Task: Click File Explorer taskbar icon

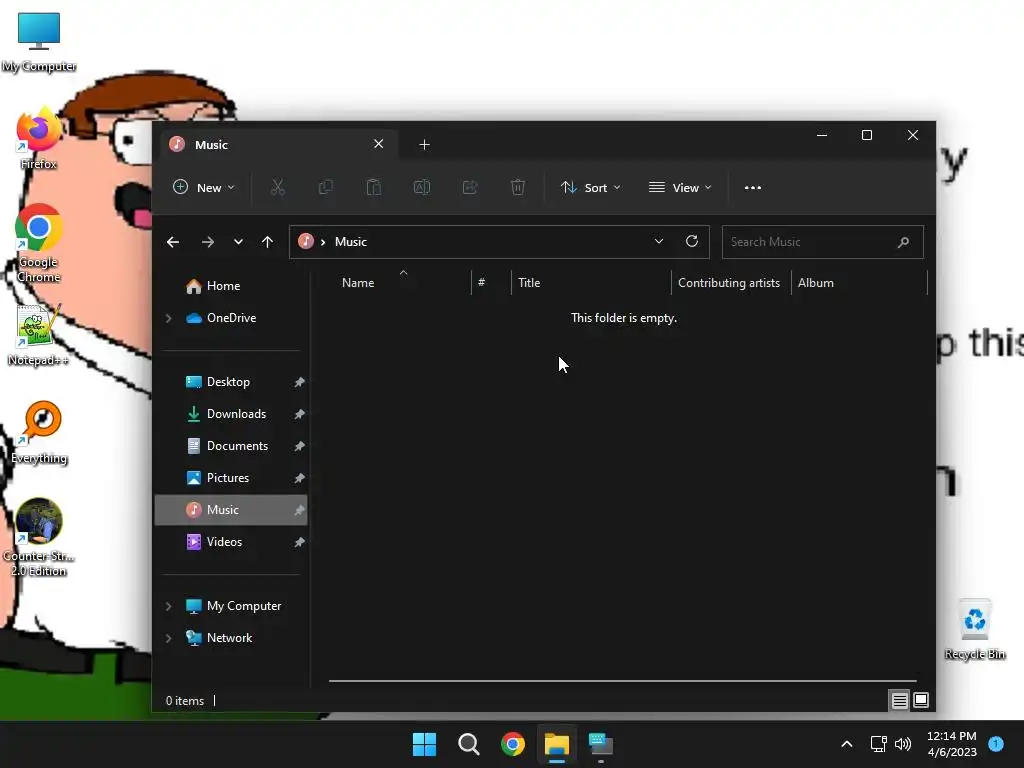Action: pyautogui.click(x=557, y=744)
